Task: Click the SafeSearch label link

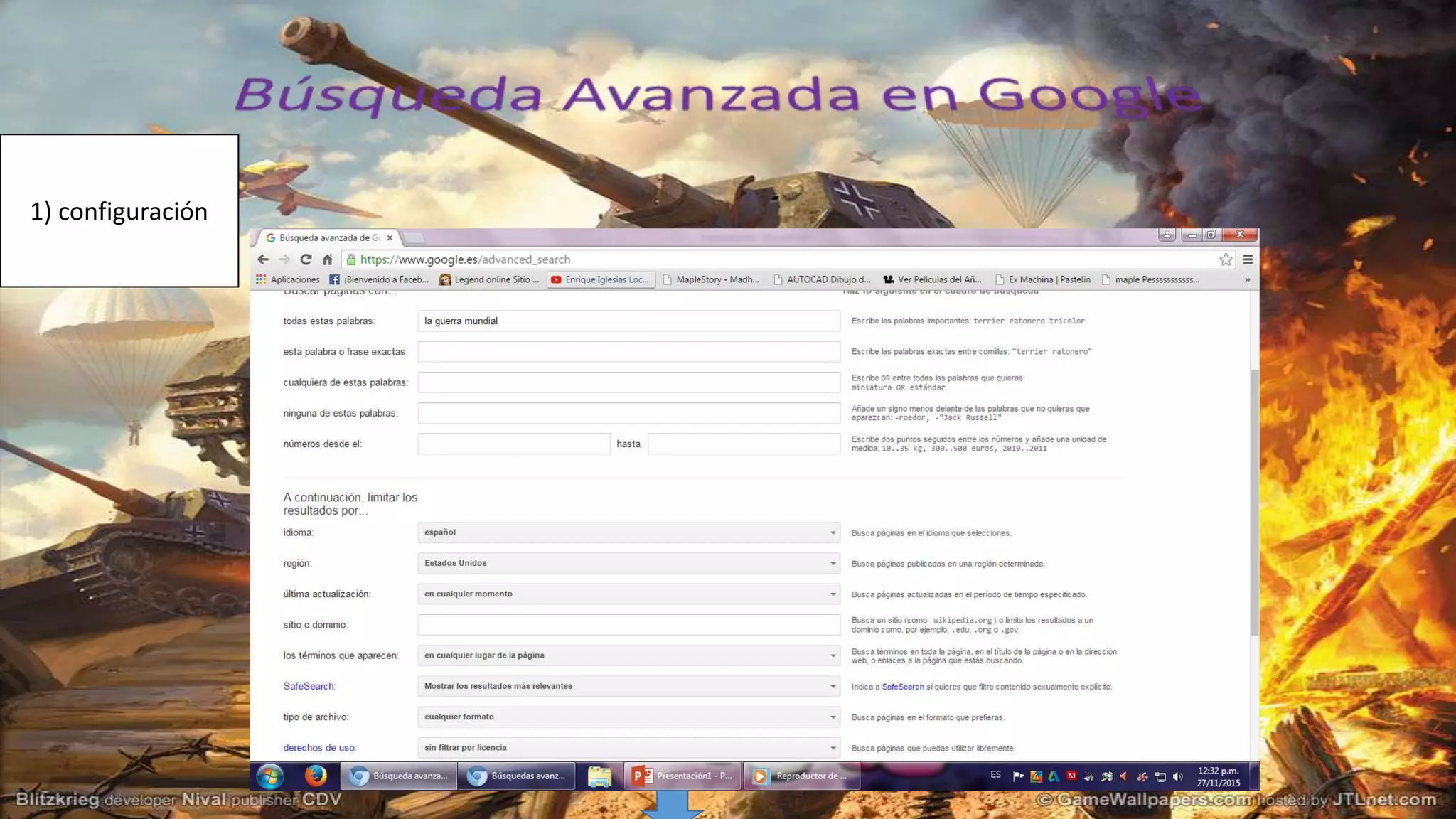Action: 309,686
